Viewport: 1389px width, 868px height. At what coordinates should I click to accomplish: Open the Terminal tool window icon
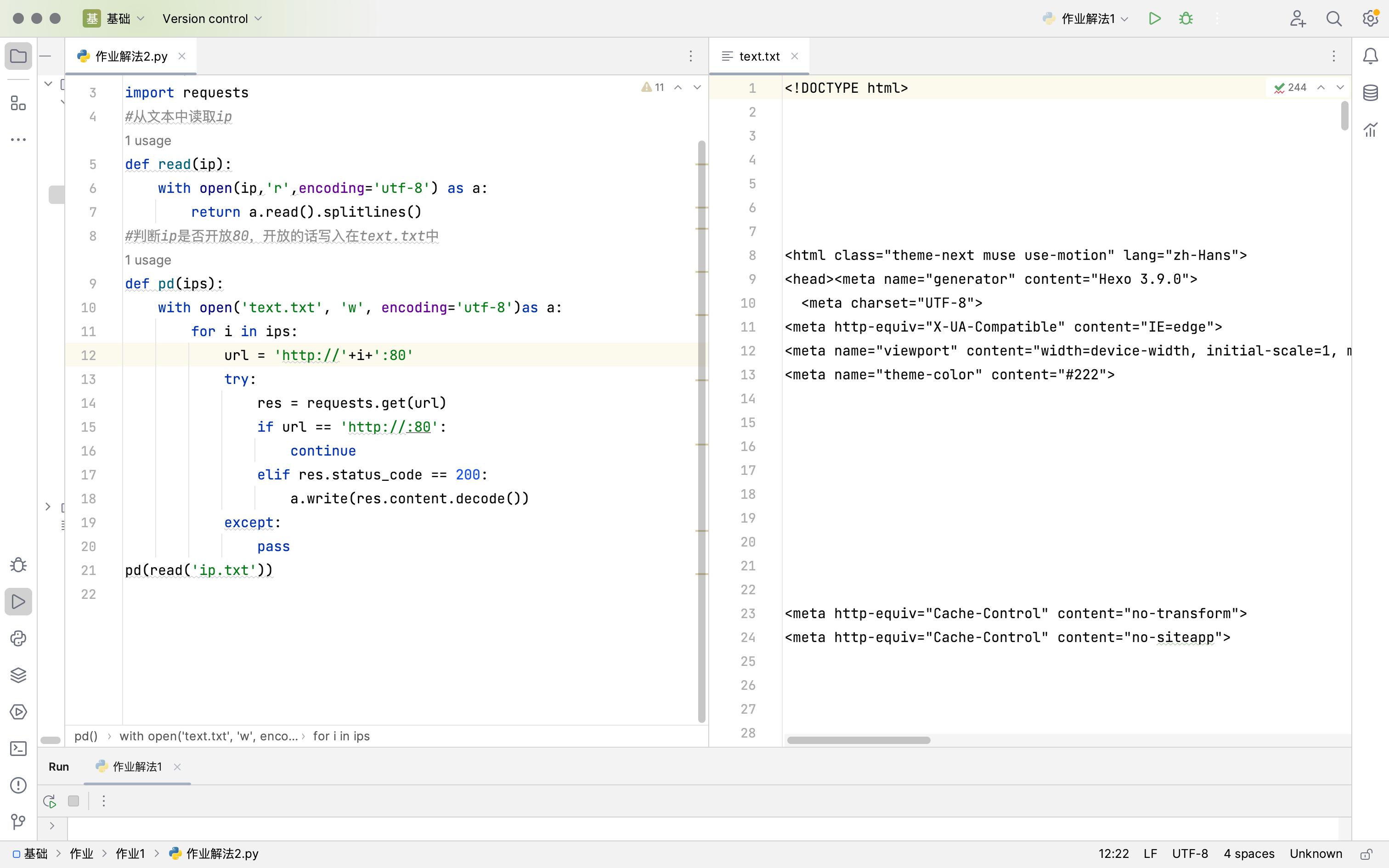tap(18, 749)
